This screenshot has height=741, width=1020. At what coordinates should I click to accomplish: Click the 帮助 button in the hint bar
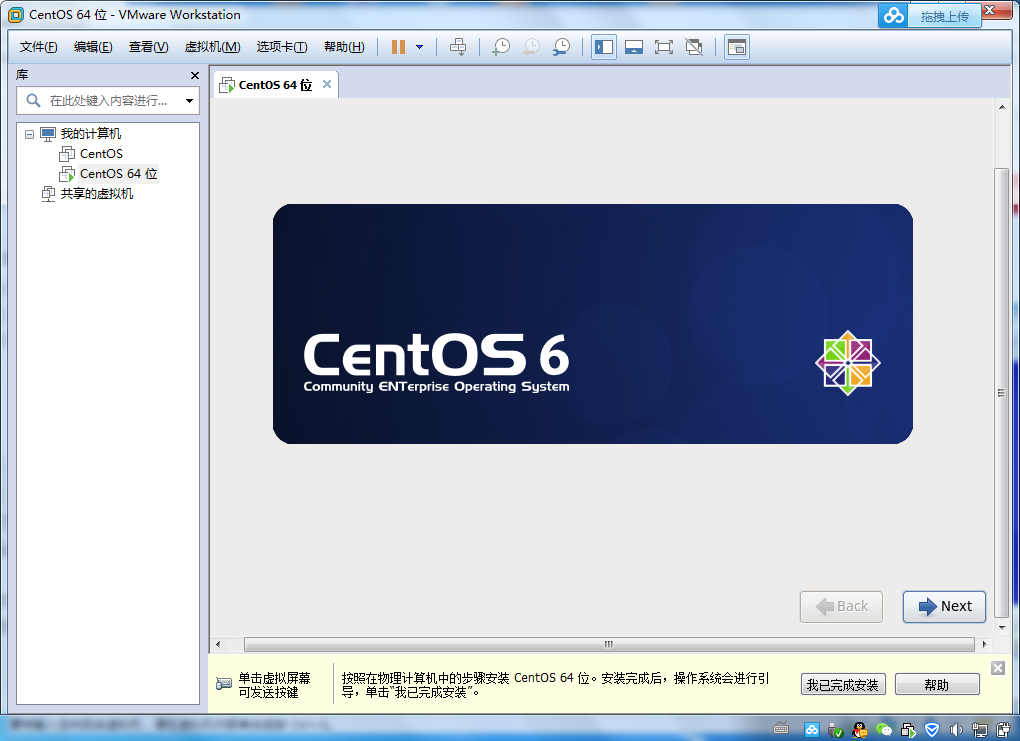pos(937,684)
